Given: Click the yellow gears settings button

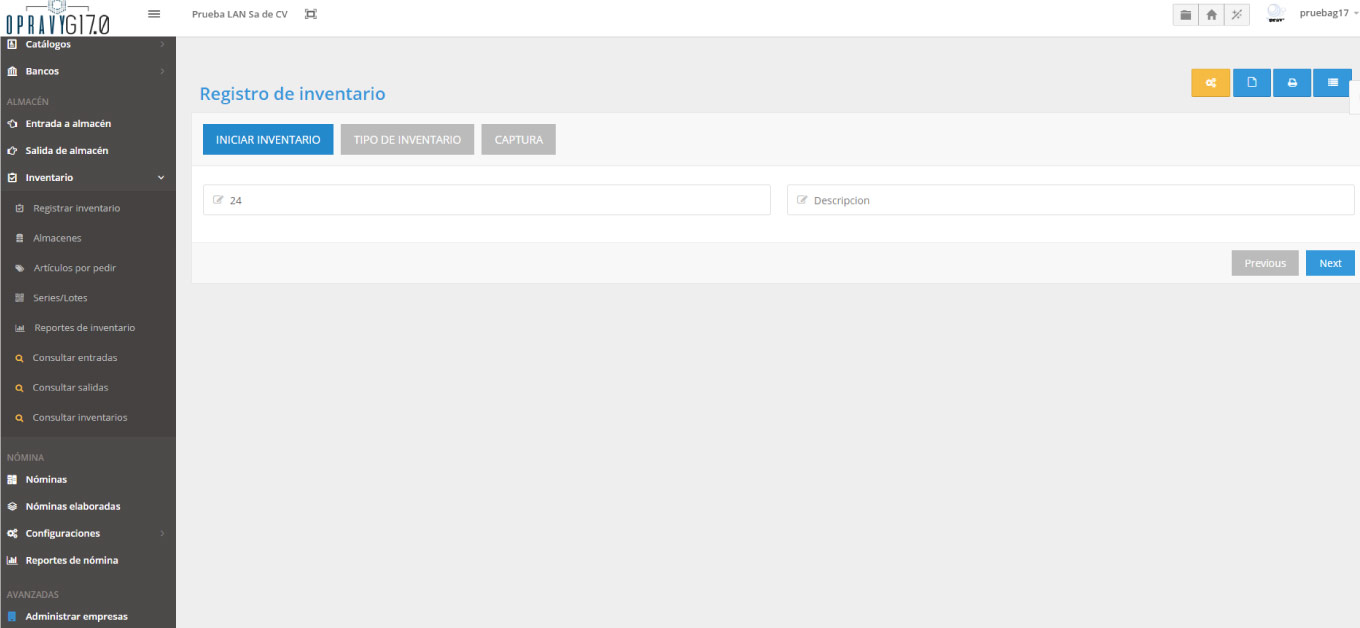Looking at the screenshot, I should (1210, 83).
